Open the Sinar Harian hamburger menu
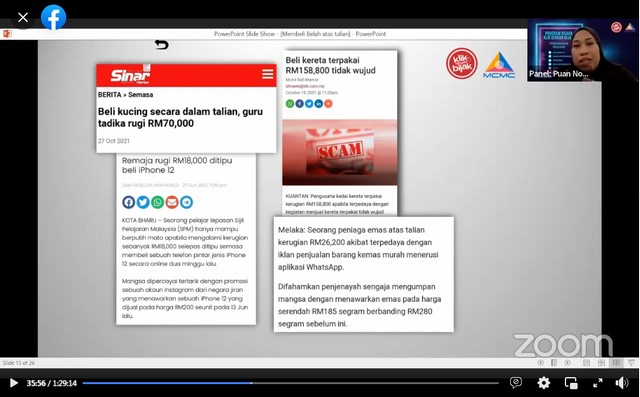 pos(268,74)
